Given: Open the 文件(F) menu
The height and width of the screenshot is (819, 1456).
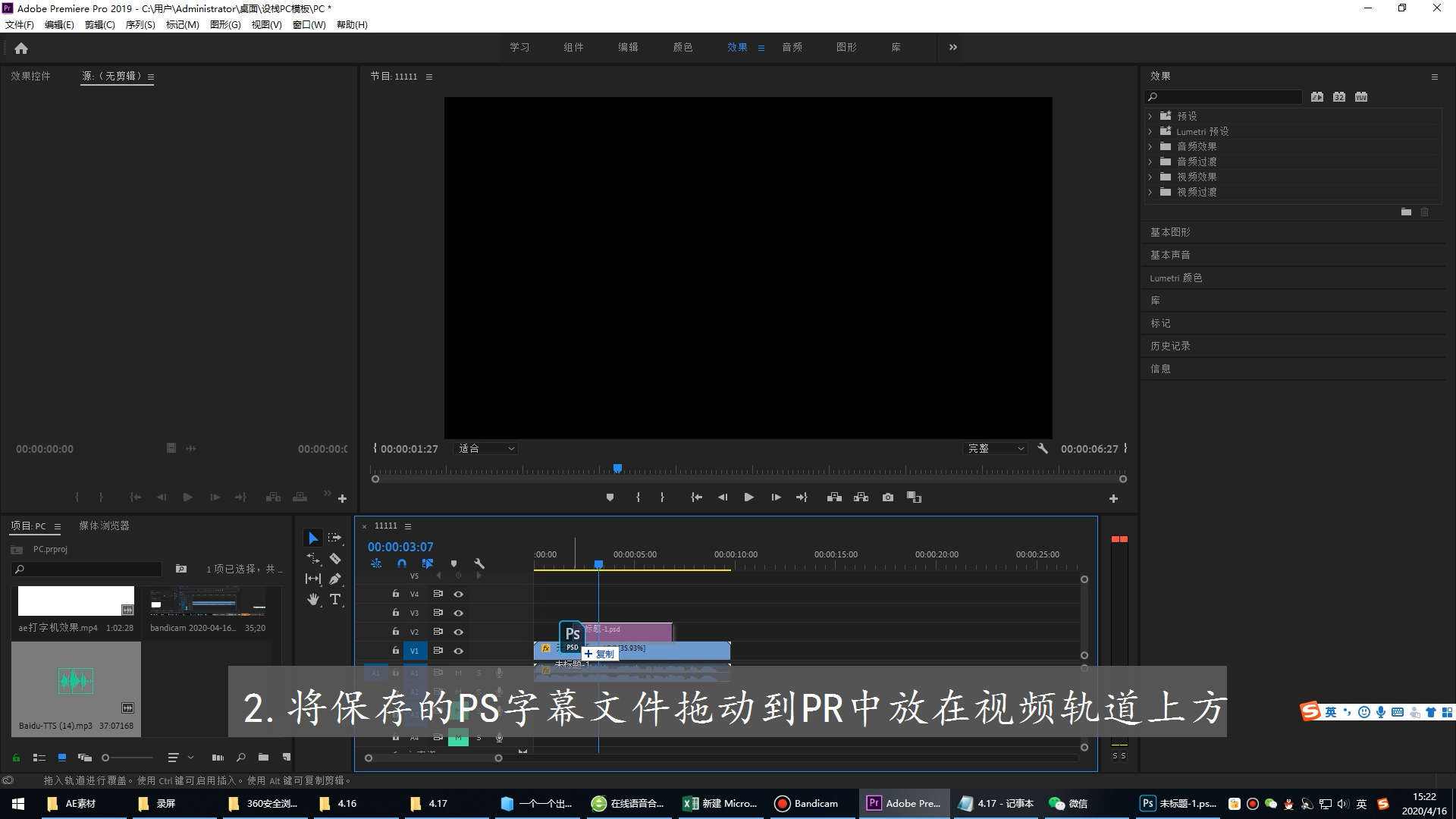Looking at the screenshot, I should tap(20, 24).
